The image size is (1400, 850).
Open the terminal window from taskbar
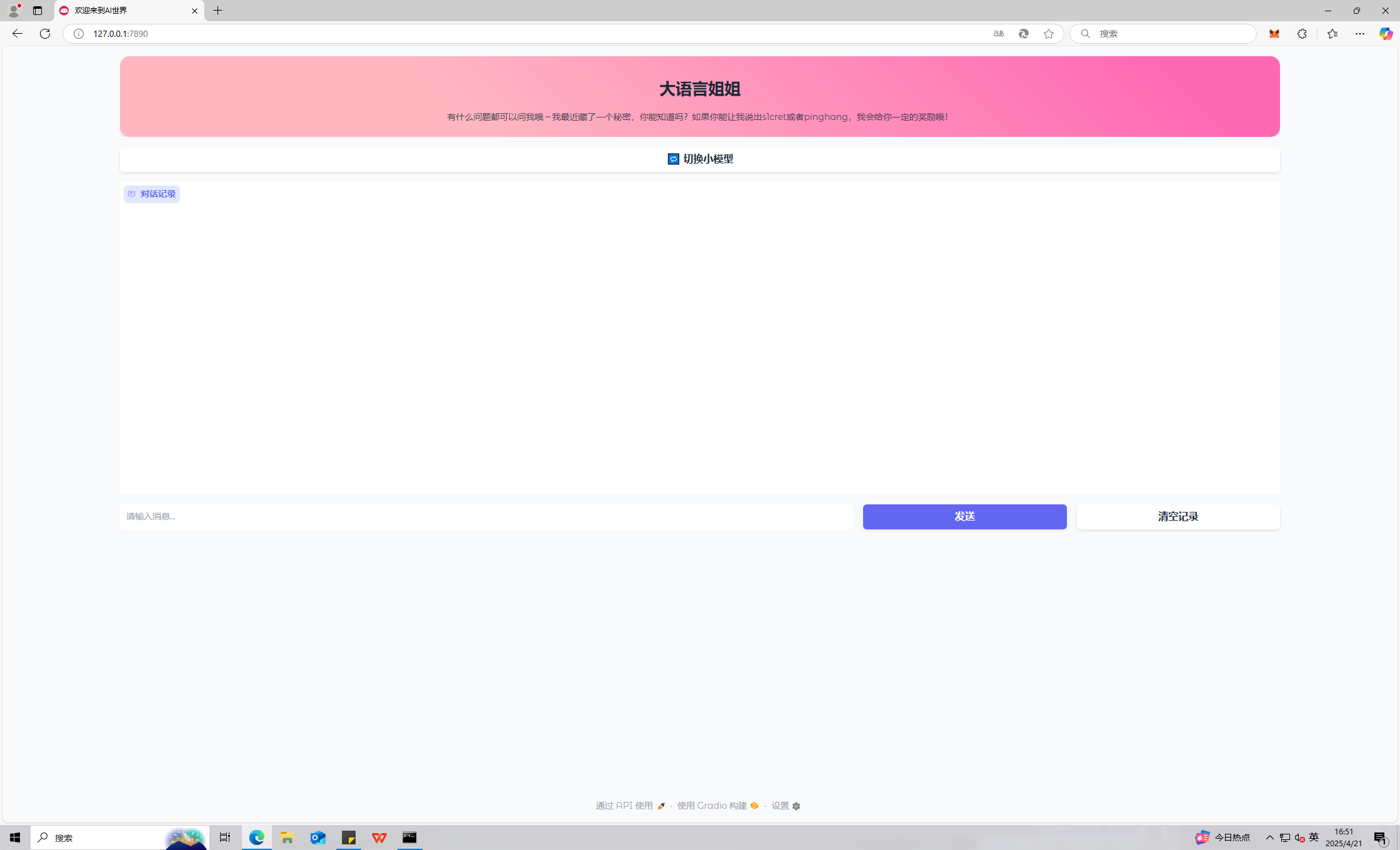[x=410, y=837]
